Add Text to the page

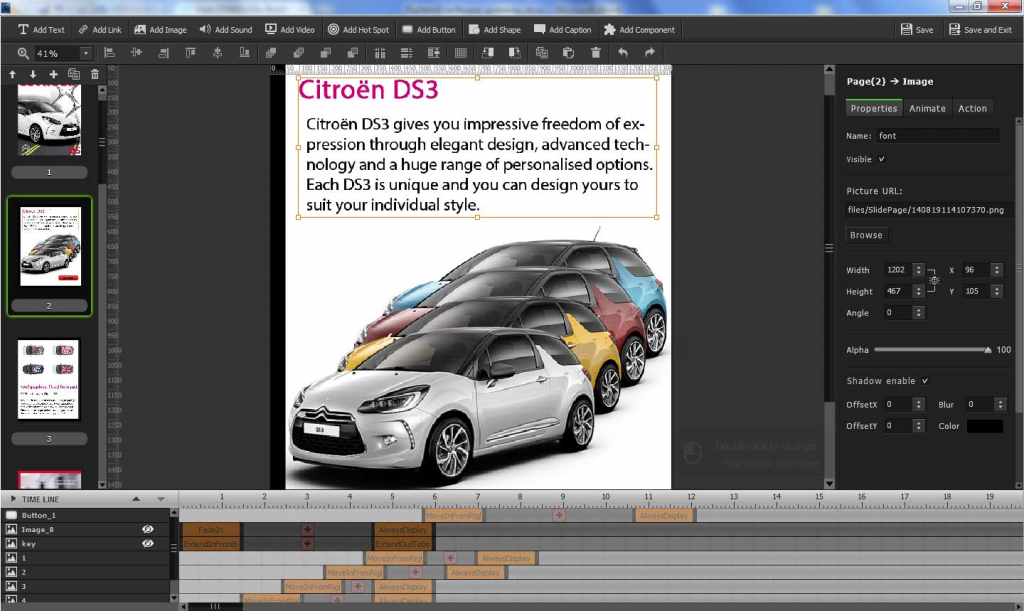pos(41,29)
